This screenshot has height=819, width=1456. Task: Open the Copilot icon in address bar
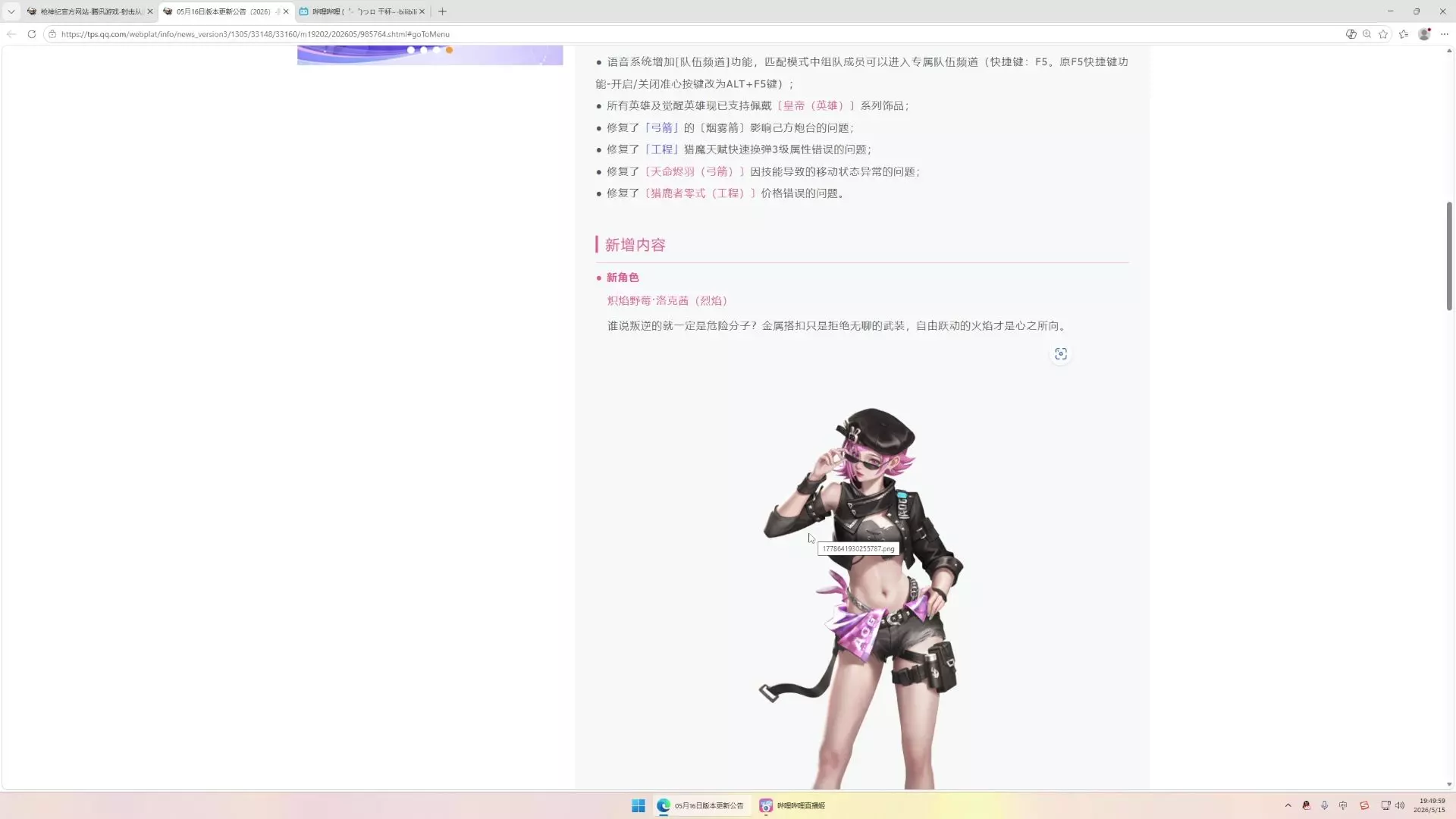pyautogui.click(x=1351, y=34)
